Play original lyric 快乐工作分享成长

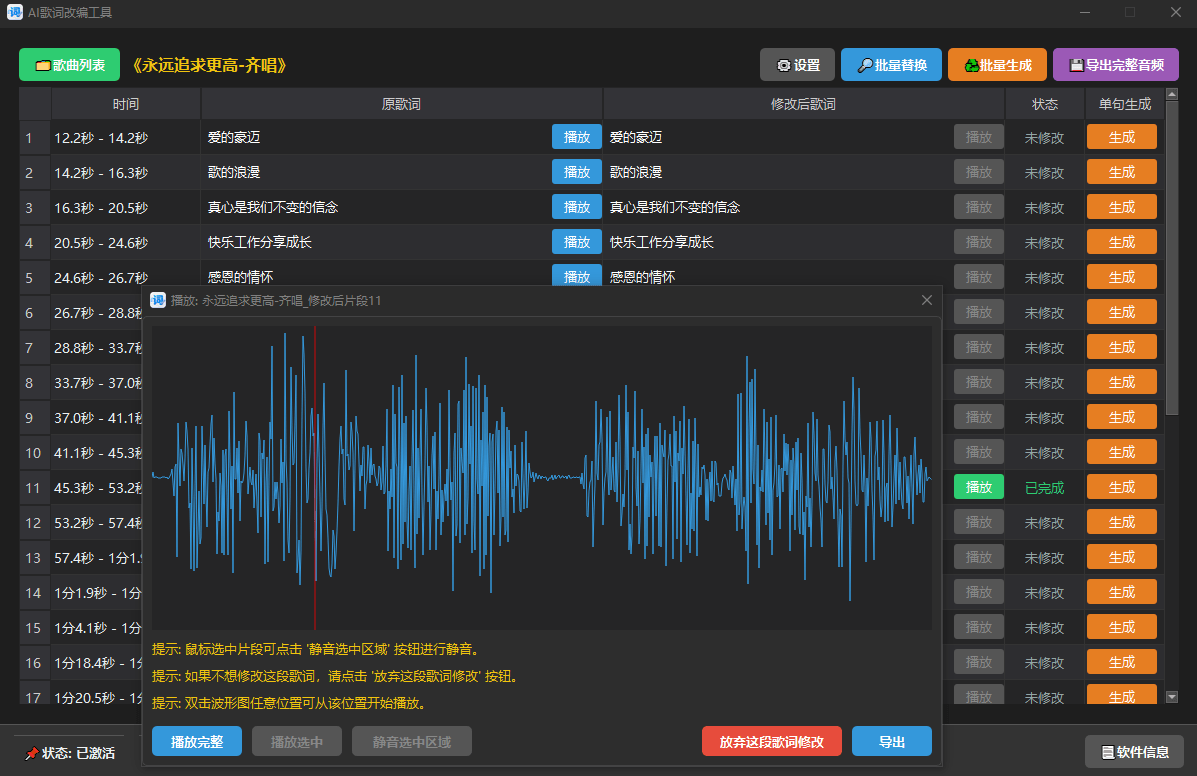click(576, 242)
